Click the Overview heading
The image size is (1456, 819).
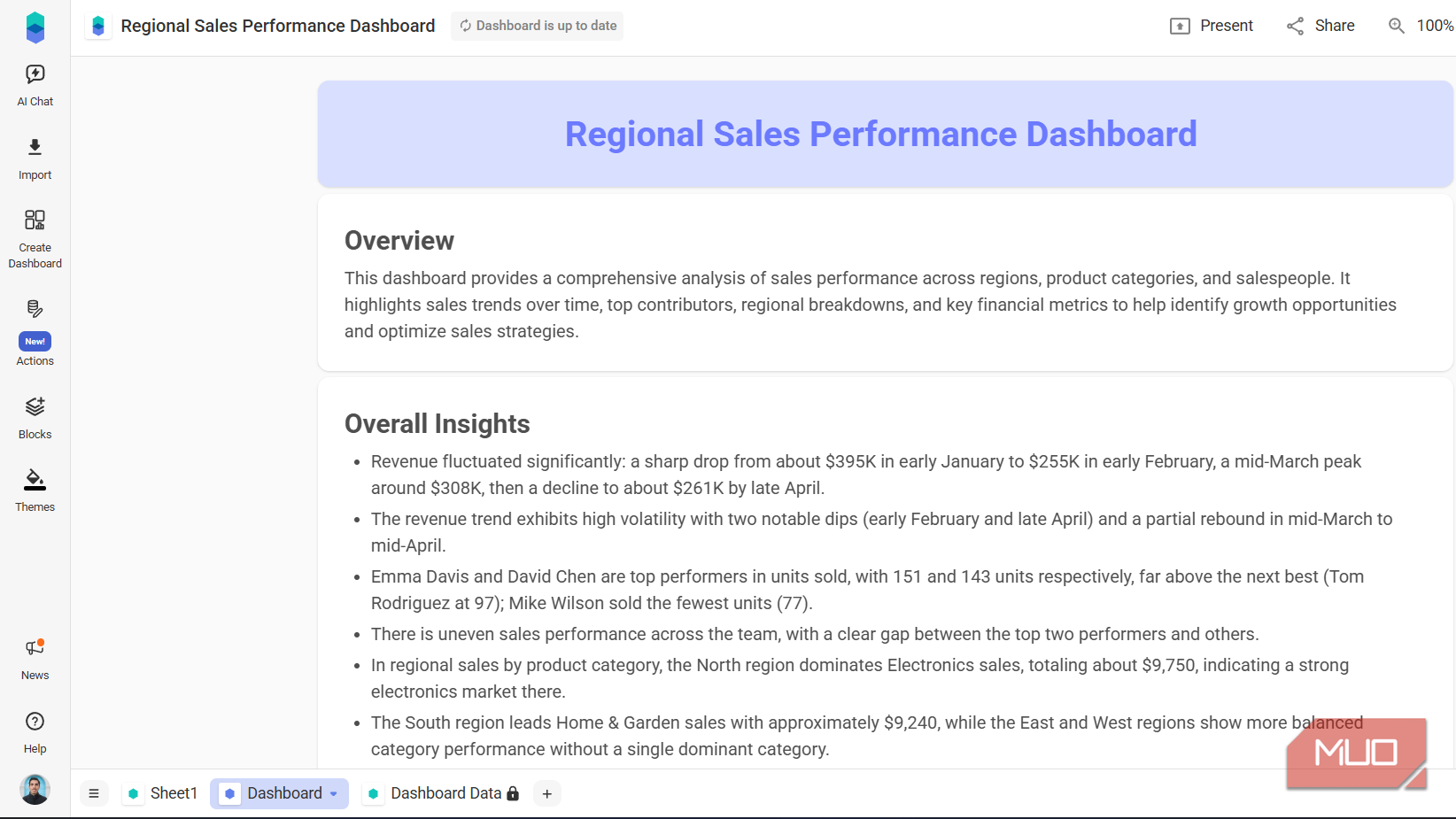click(x=399, y=241)
